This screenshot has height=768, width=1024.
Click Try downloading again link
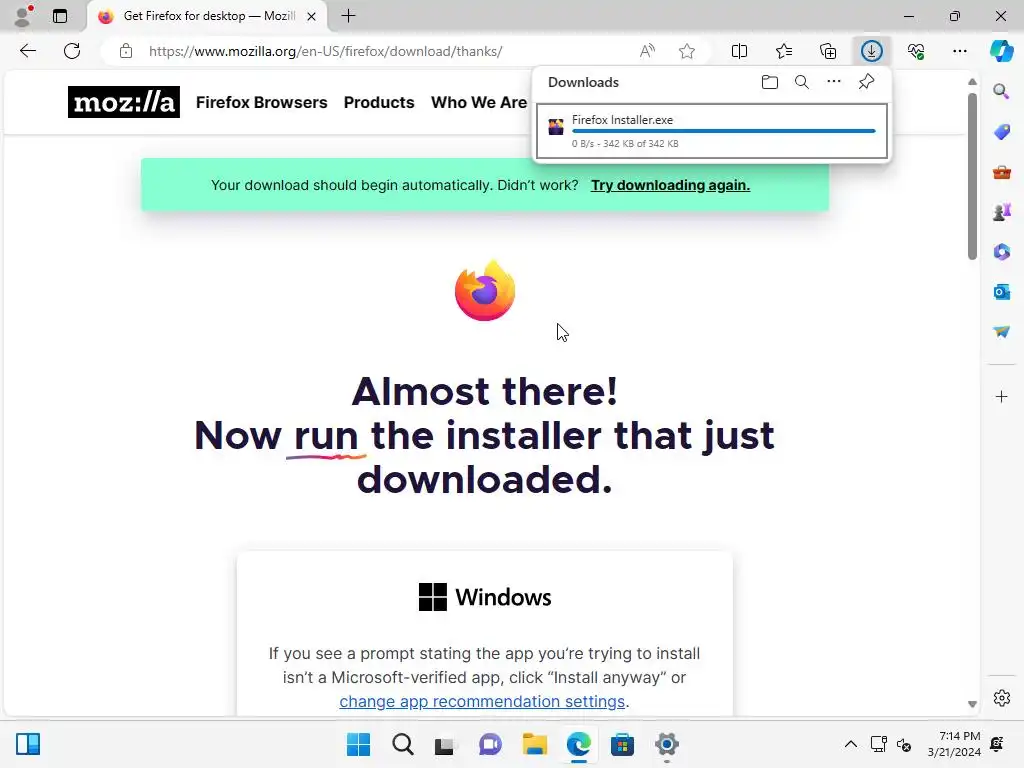click(670, 185)
